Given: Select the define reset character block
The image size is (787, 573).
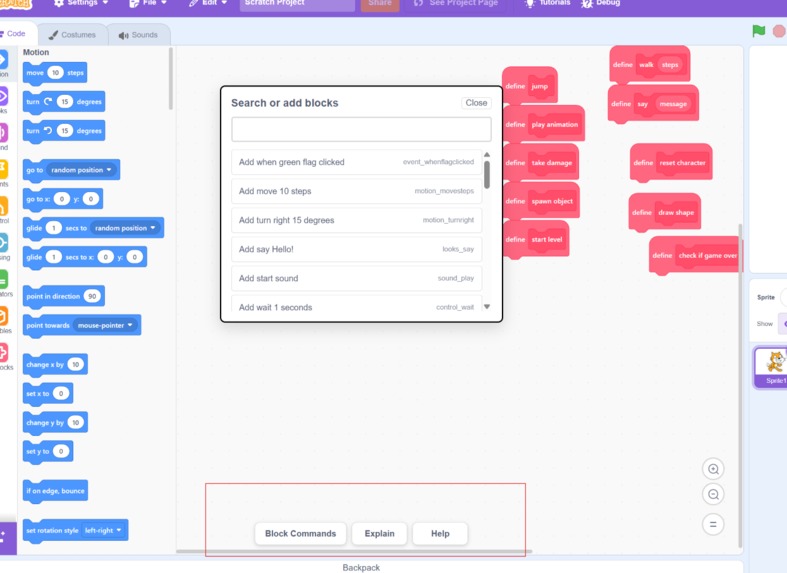Looking at the screenshot, I should [x=671, y=163].
